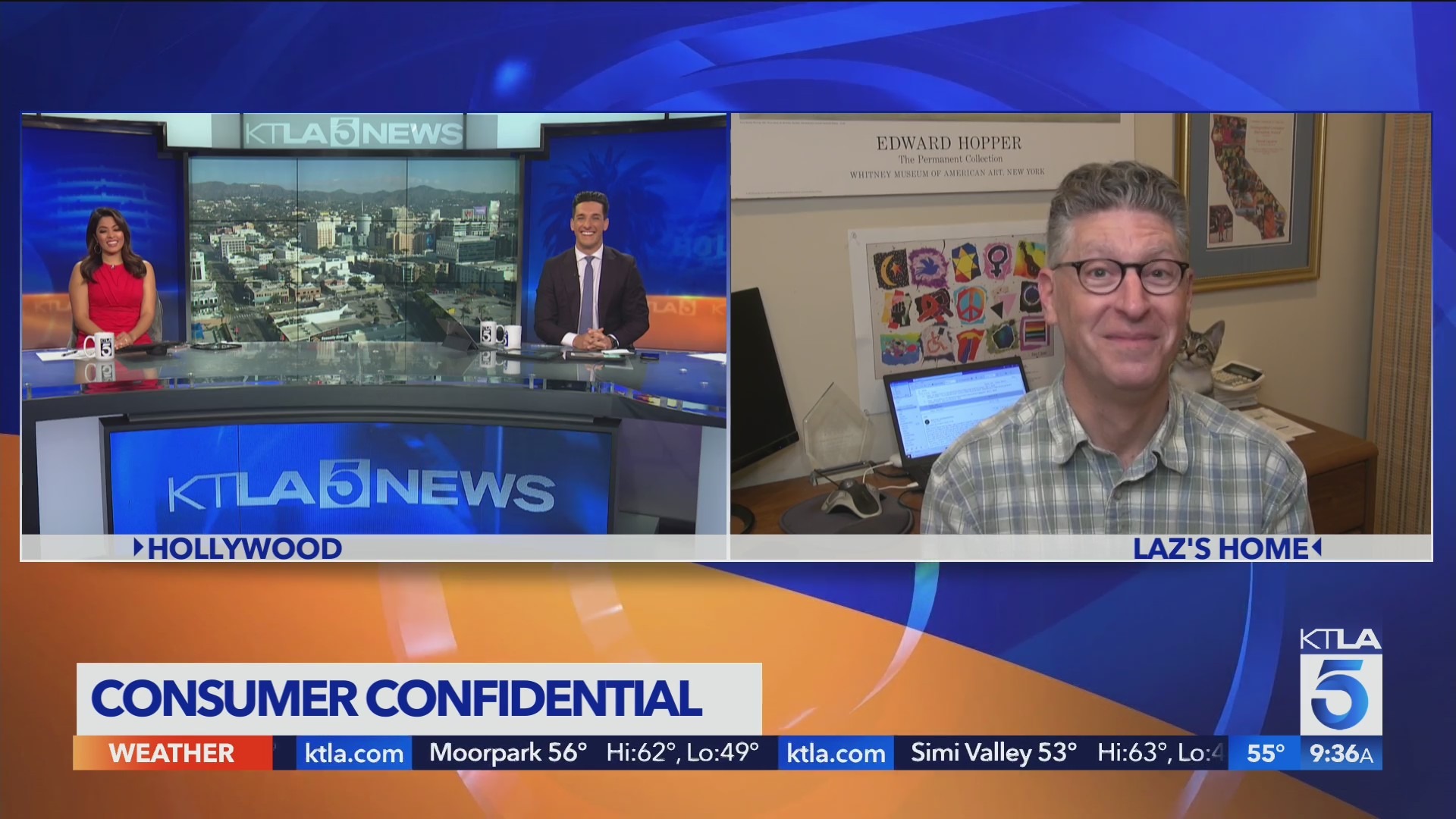1456x819 pixels.
Task: Click the 55° current temperature readout
Action: pos(1266,753)
